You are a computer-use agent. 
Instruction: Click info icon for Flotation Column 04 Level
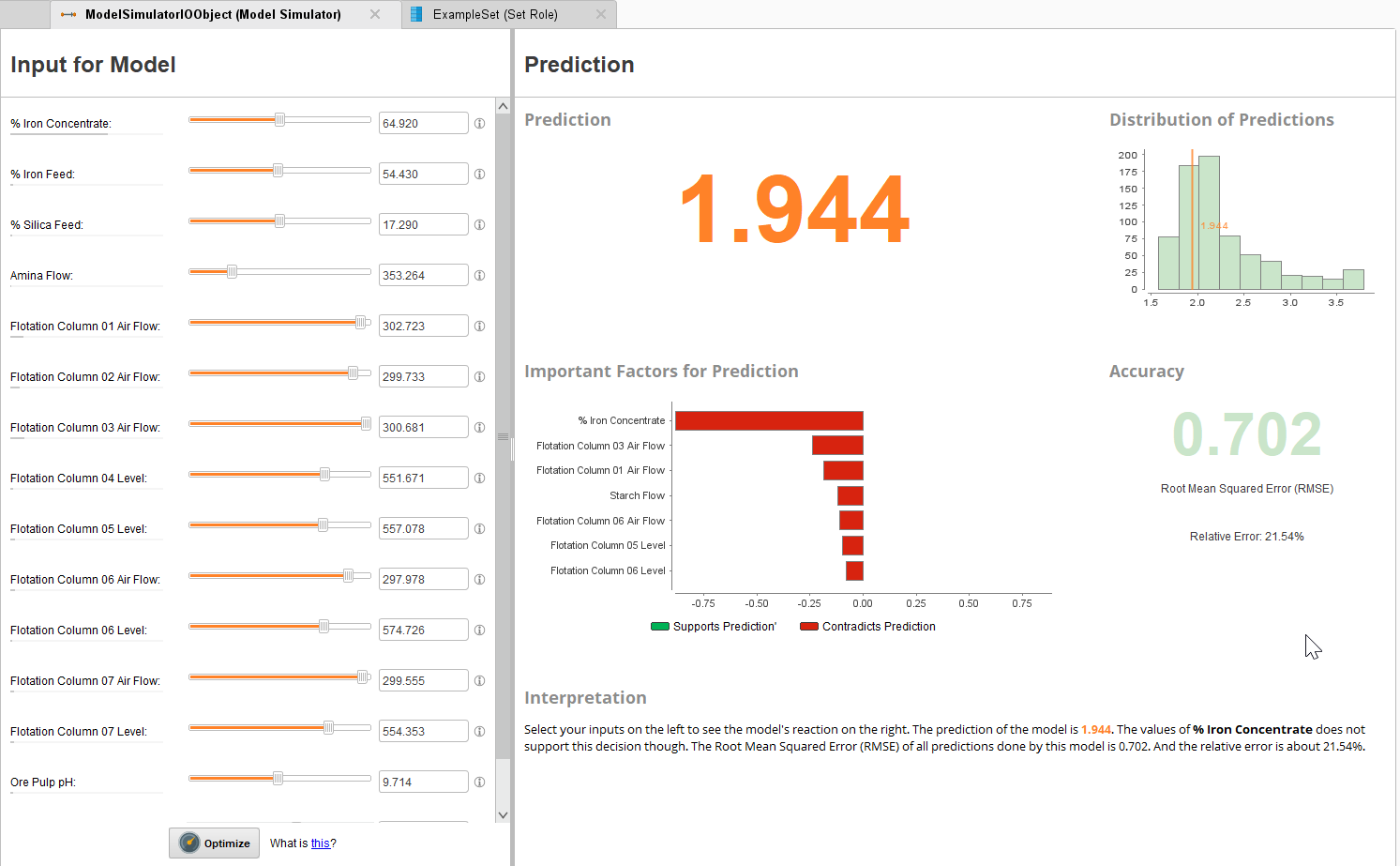pyautogui.click(x=479, y=479)
